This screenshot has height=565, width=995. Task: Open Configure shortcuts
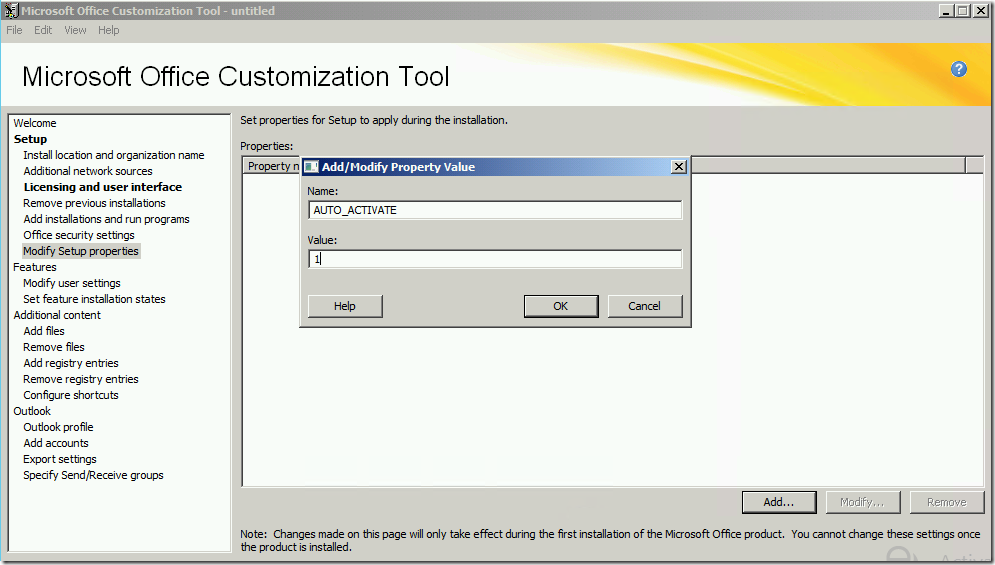pos(70,395)
